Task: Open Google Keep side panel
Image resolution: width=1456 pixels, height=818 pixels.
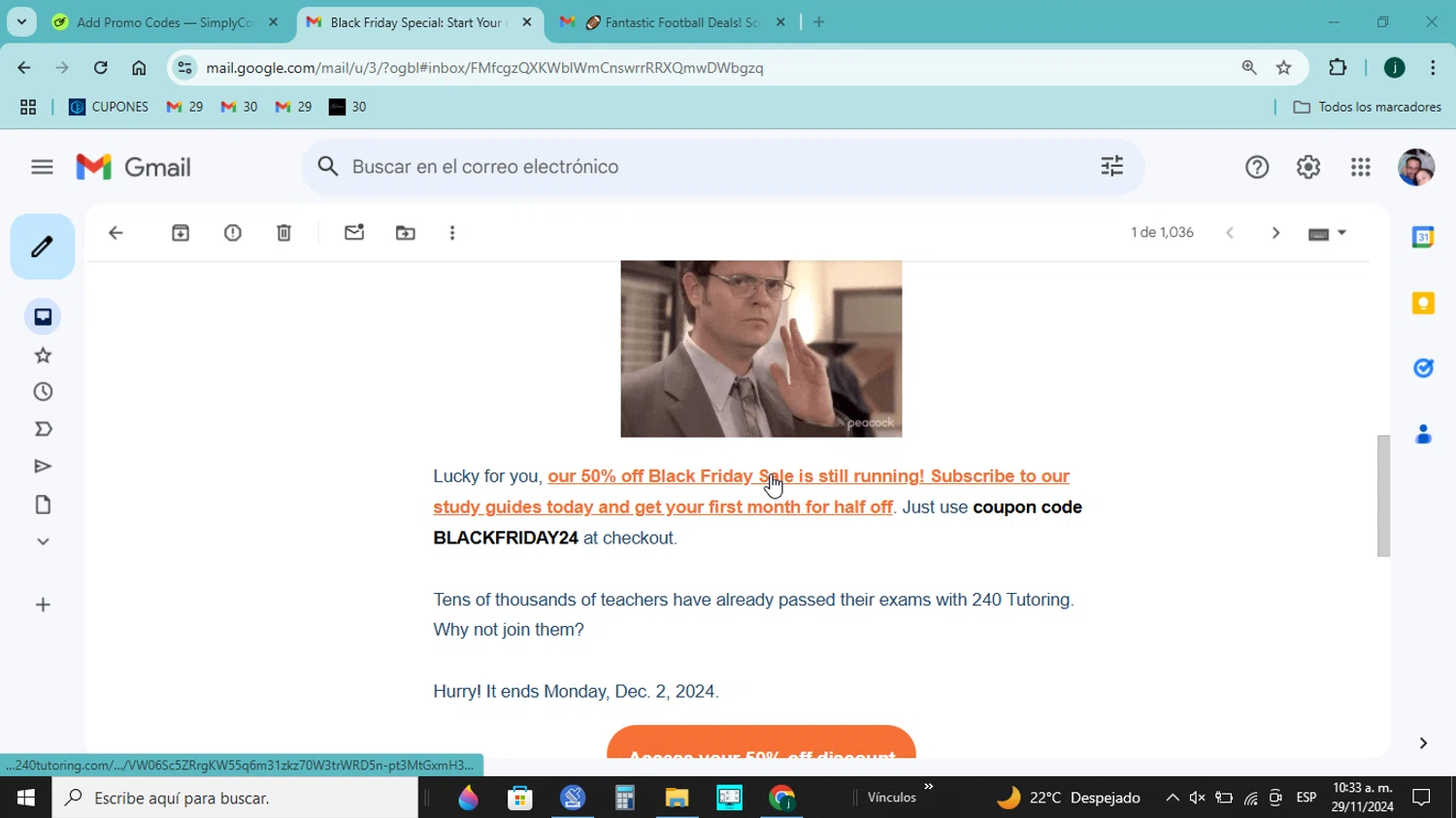Action: click(1423, 304)
